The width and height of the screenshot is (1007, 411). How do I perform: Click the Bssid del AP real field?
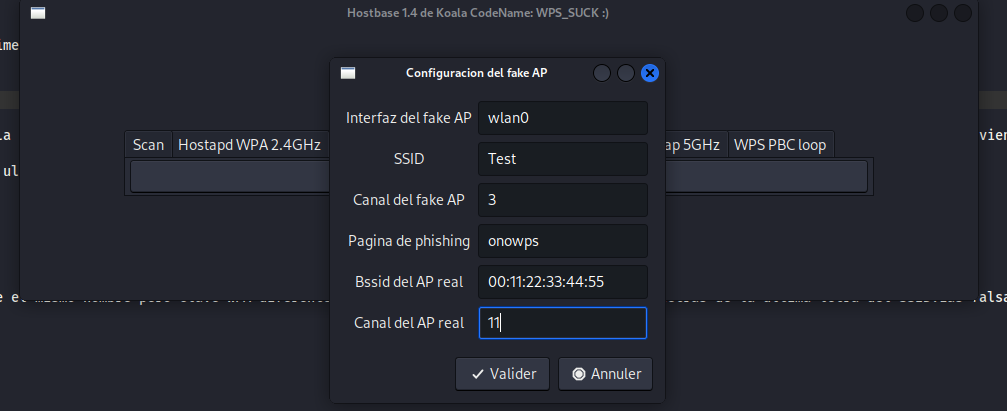(x=563, y=282)
